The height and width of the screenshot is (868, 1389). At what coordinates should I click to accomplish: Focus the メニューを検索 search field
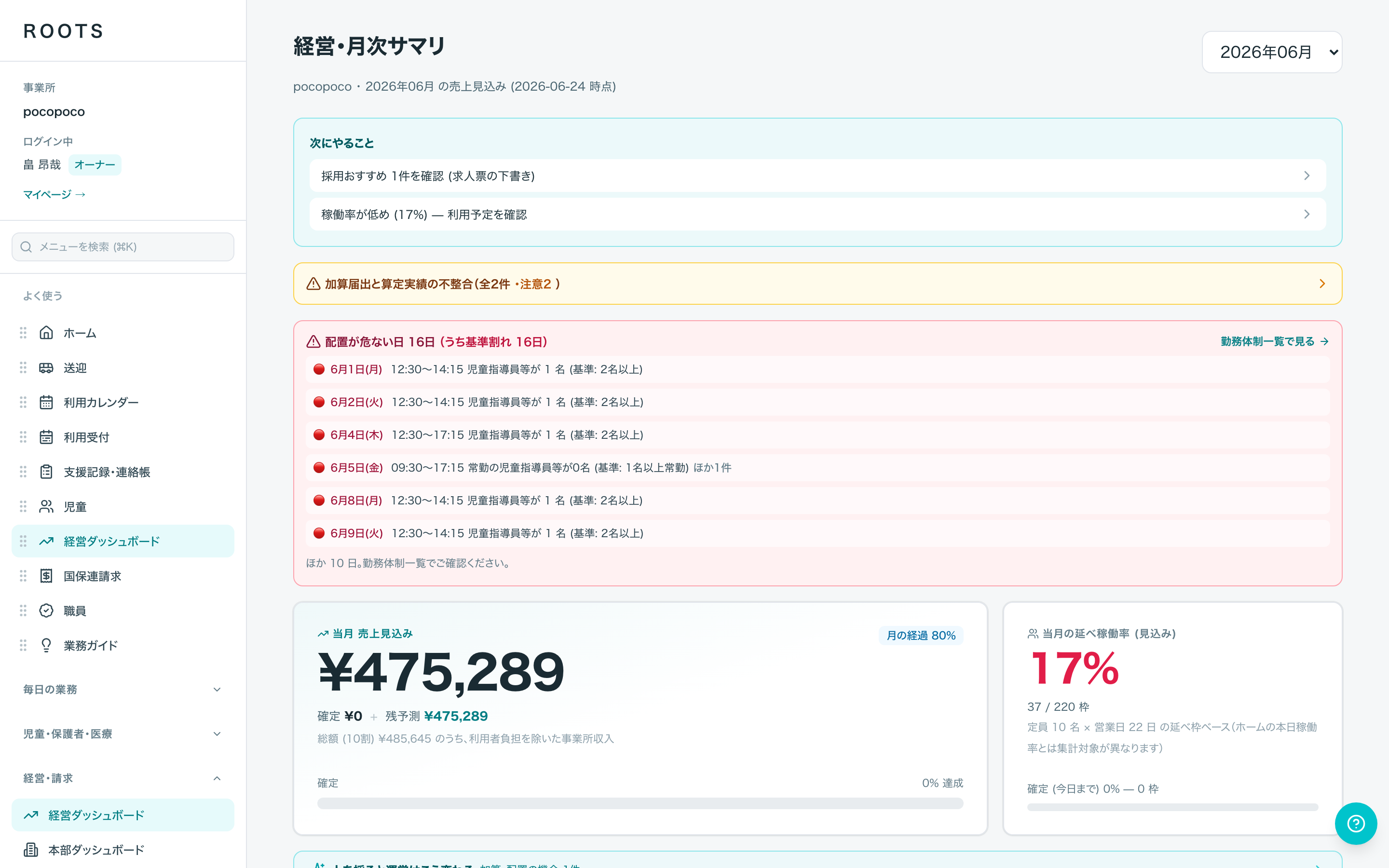[x=123, y=247]
